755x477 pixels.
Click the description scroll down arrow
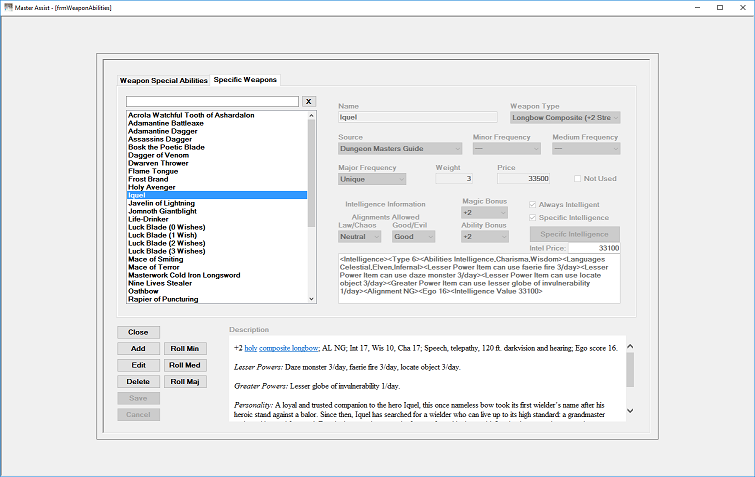[630, 411]
